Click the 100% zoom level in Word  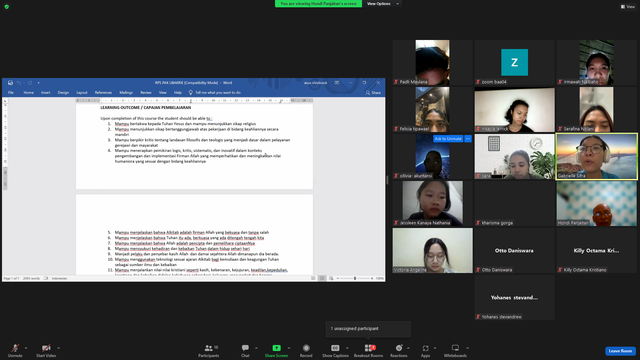pos(380,278)
